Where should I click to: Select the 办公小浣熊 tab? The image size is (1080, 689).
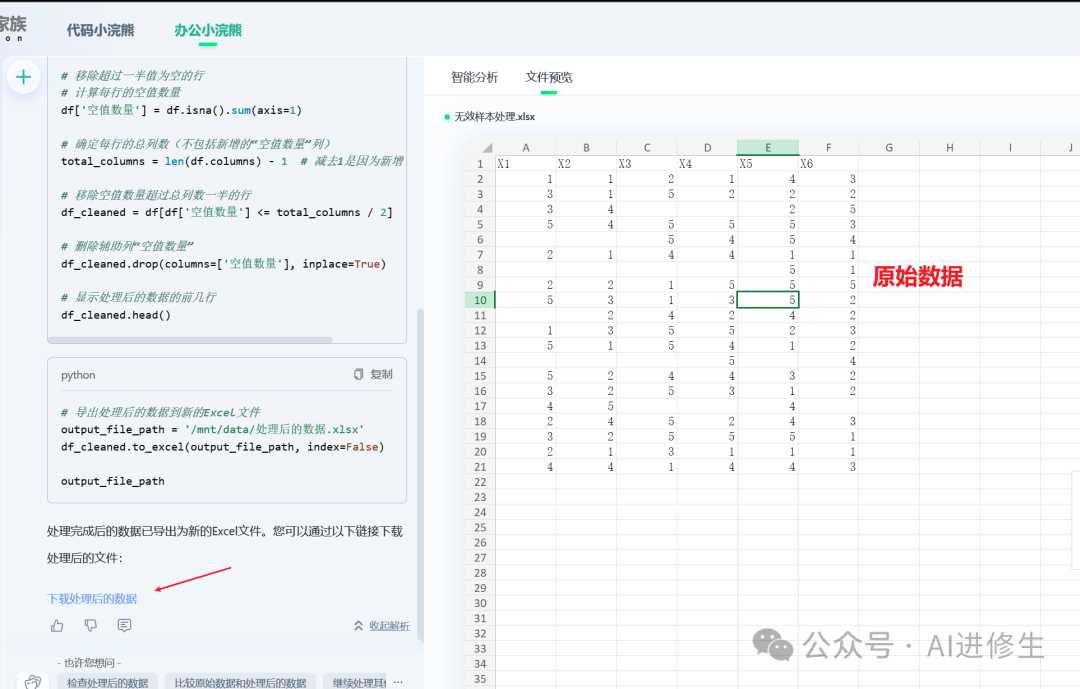point(208,30)
